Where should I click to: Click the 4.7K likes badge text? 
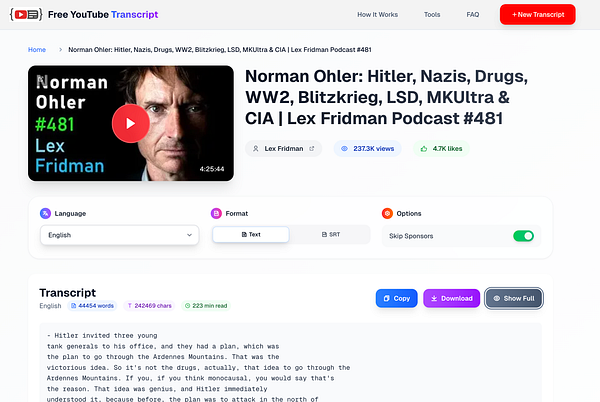tap(447, 148)
